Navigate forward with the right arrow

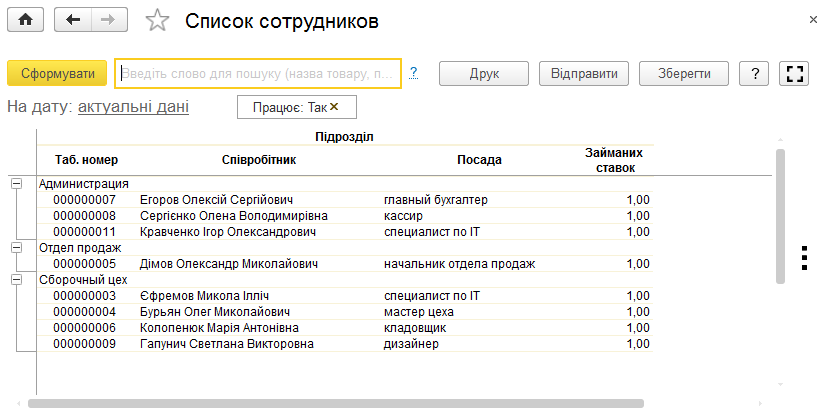tap(109, 20)
